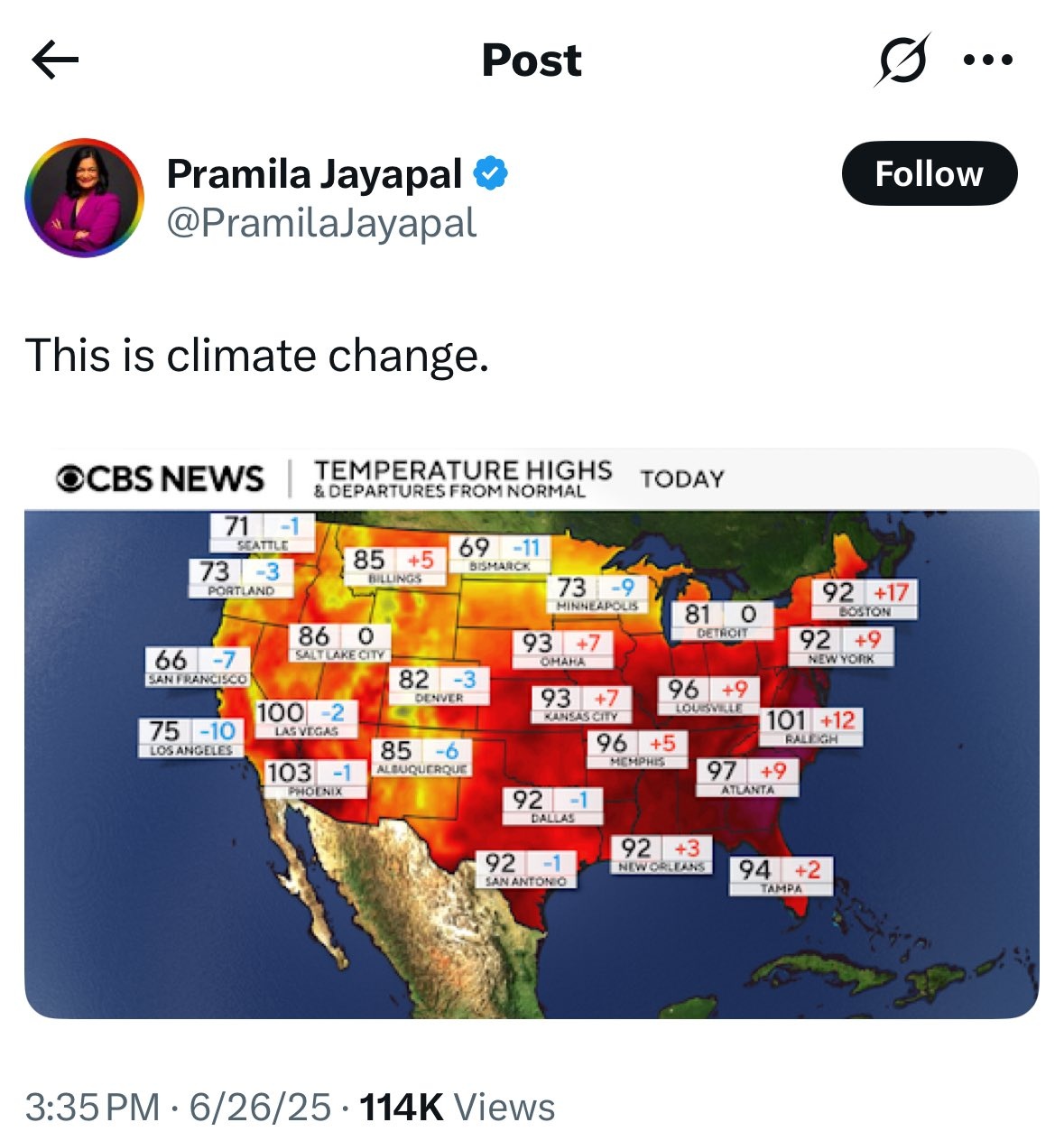The image size is (1064, 1141).
Task: Open the three-dot more options menu
Action: 988,60
